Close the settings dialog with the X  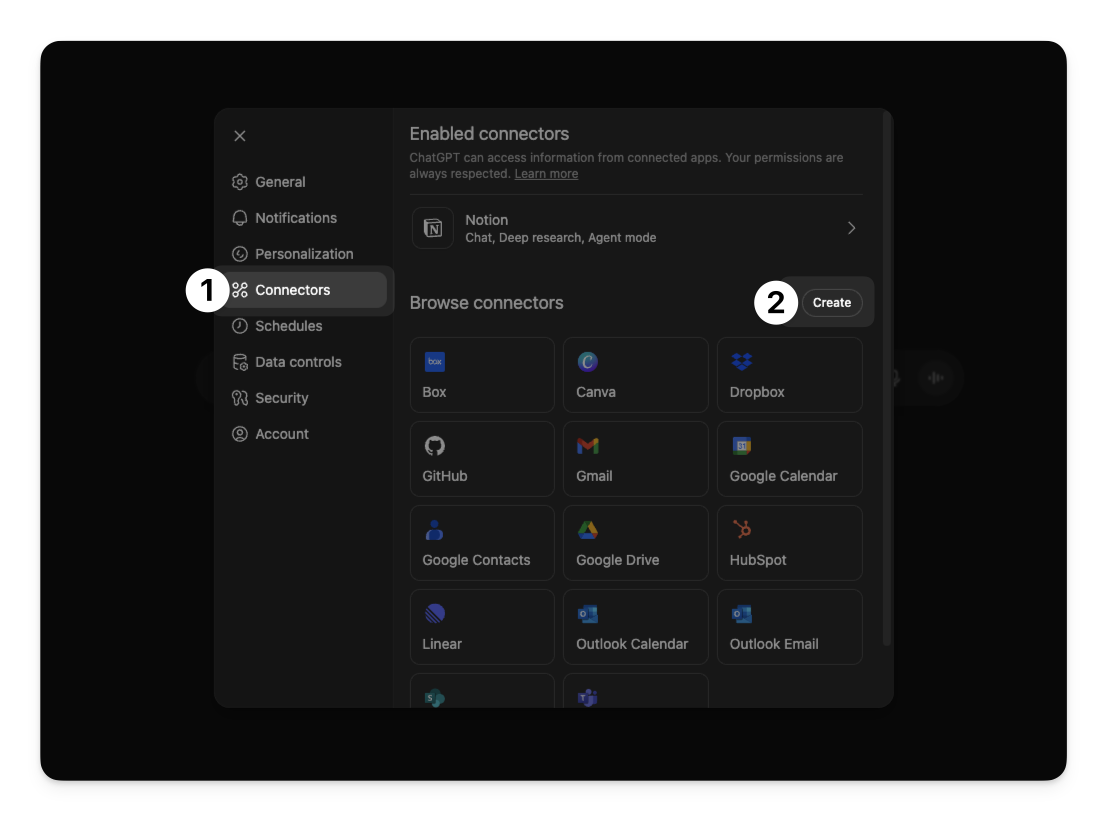click(x=240, y=136)
